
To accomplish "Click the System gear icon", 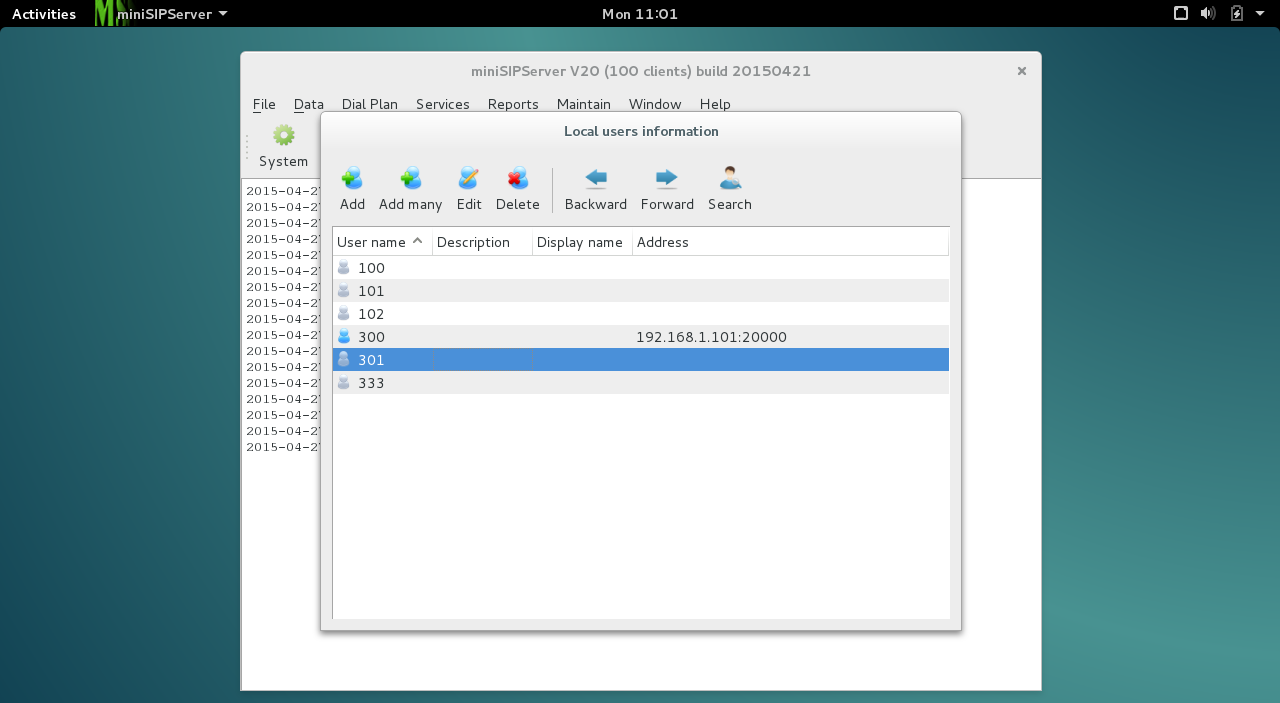I will [x=284, y=135].
